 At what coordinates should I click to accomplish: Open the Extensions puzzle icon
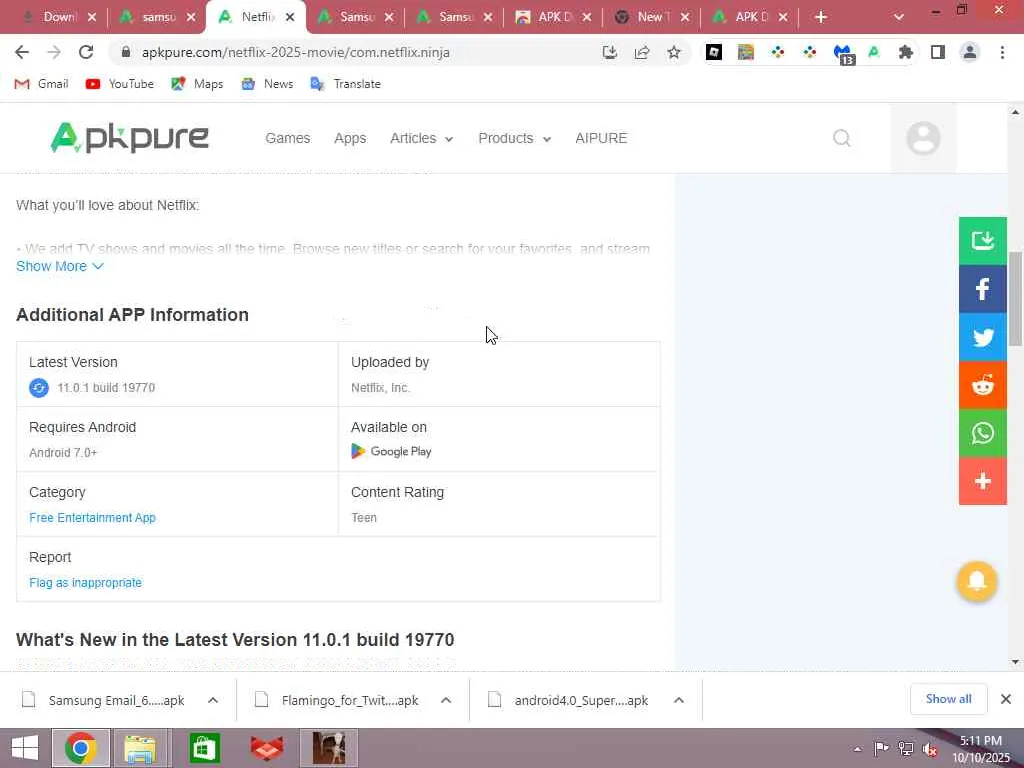point(906,52)
